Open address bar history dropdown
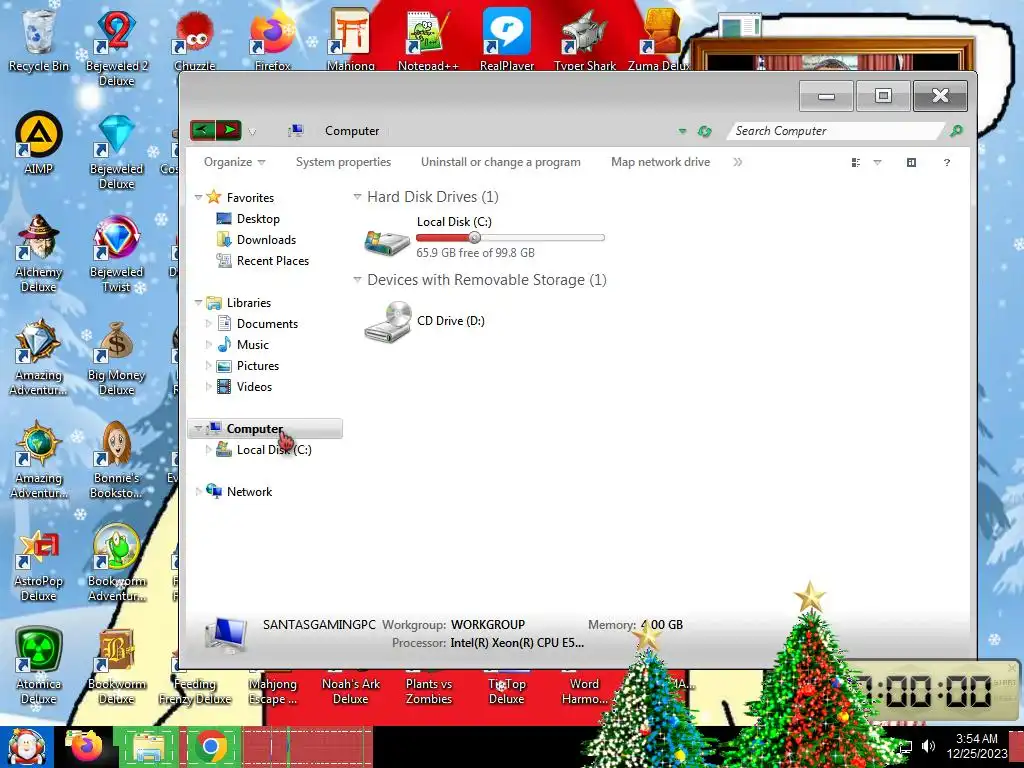 click(x=682, y=131)
